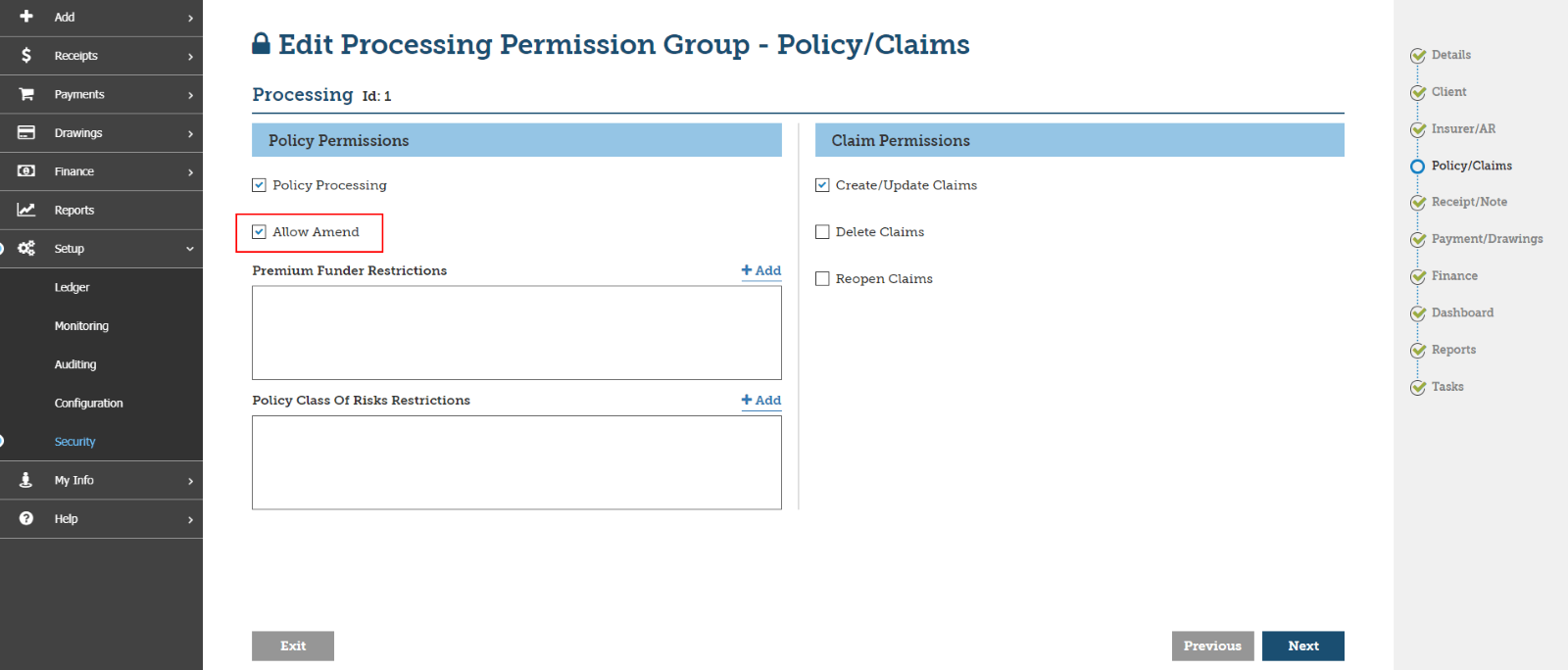Click the question mark Help icon
Screen dimensions: 1568x670
[26, 518]
